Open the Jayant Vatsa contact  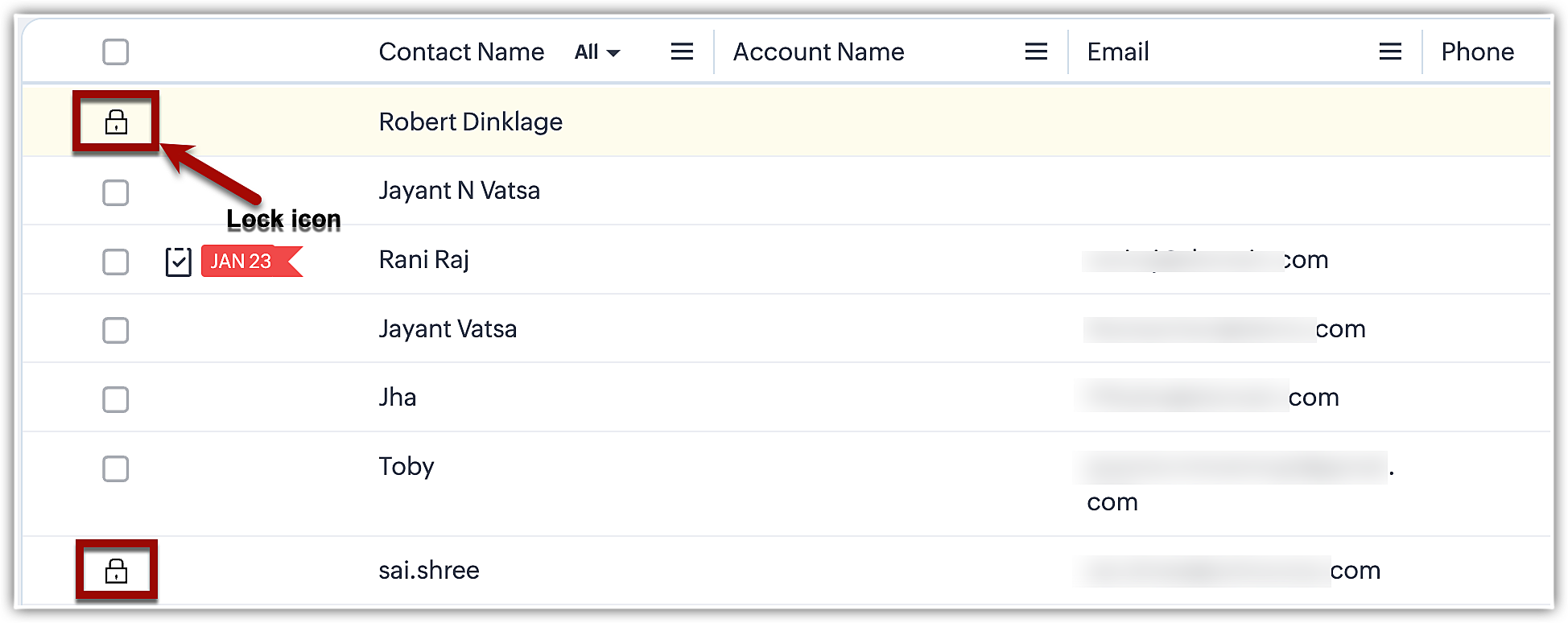click(448, 328)
